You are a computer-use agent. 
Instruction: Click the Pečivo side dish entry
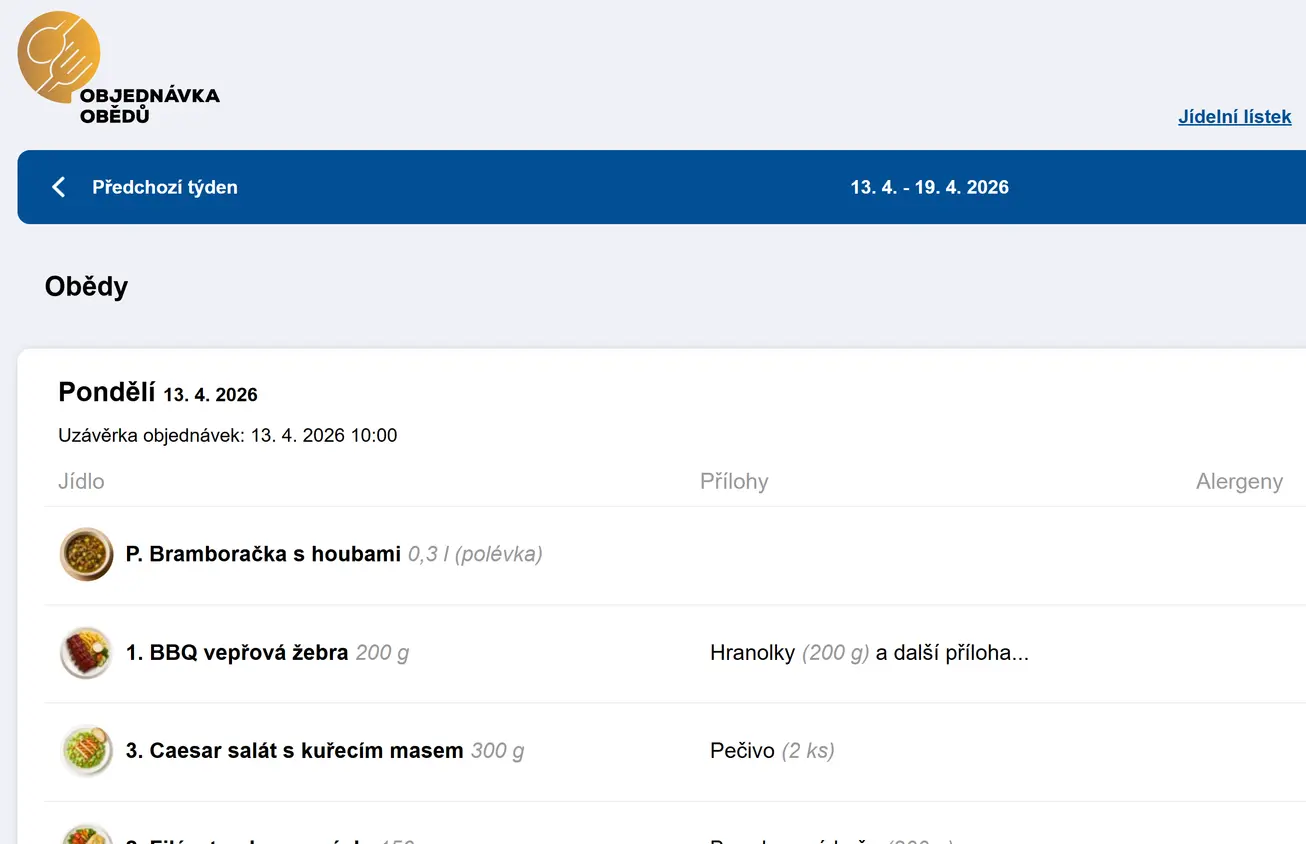pyautogui.click(x=742, y=751)
